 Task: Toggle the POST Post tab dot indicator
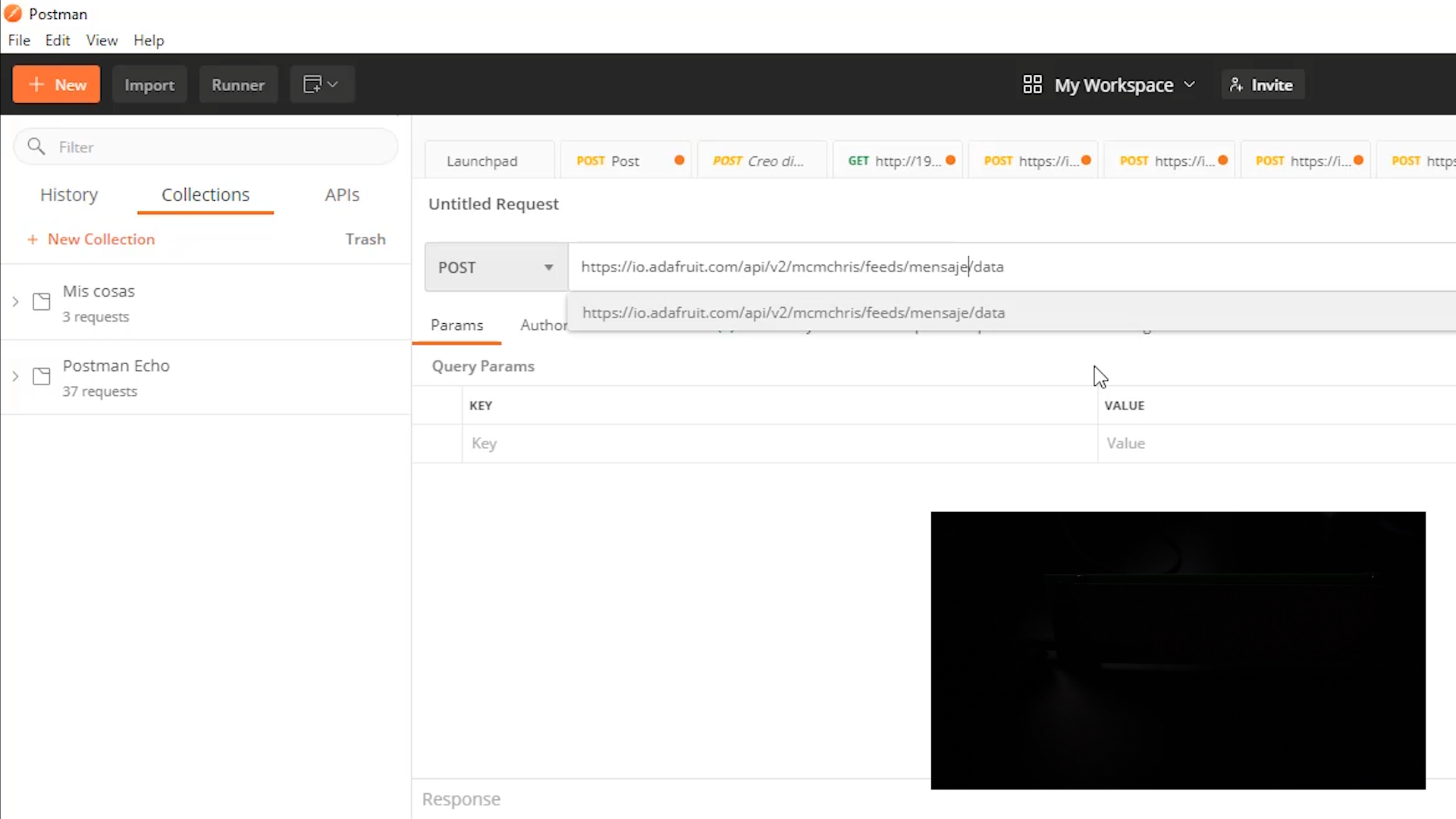coord(678,160)
